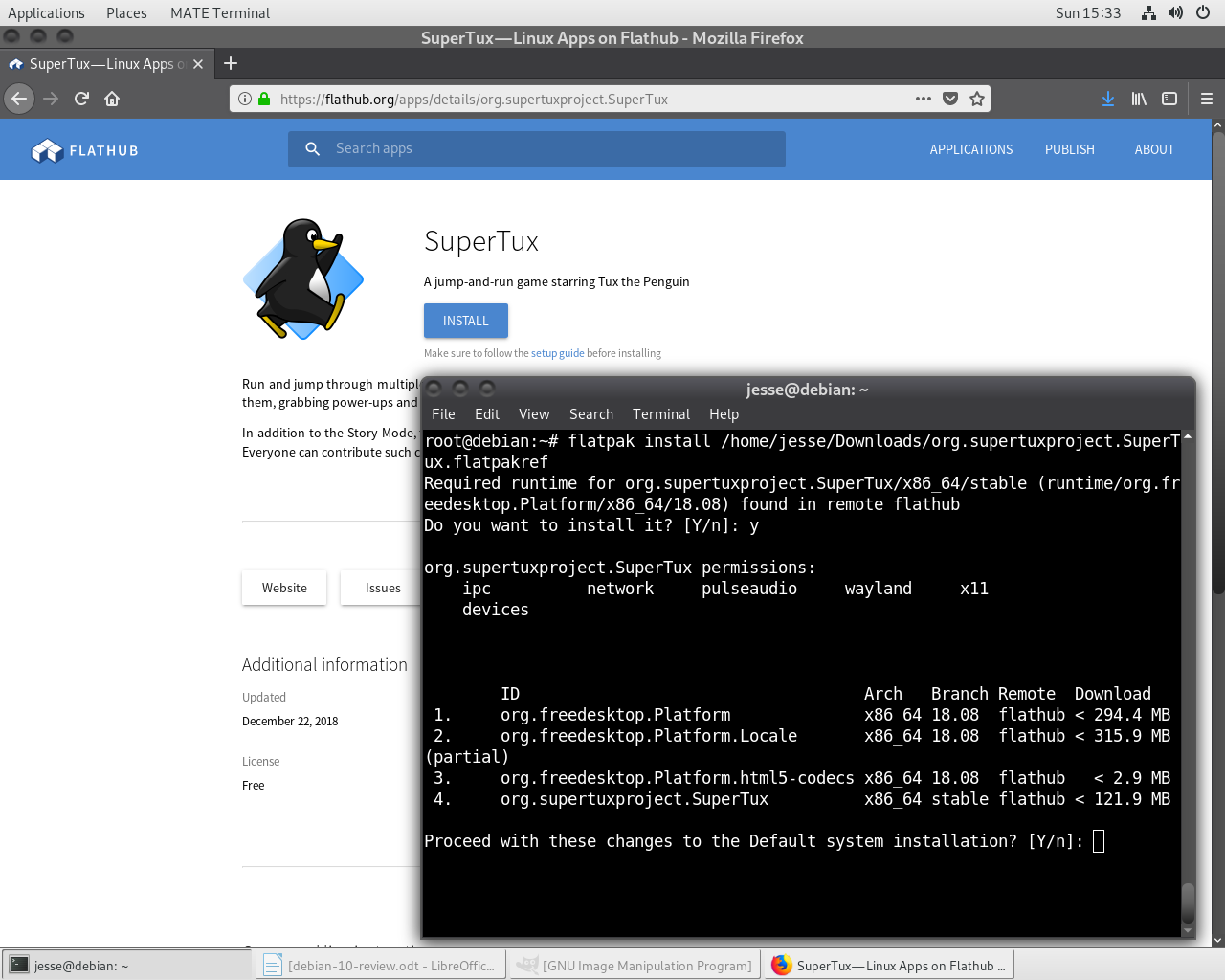Open terminal Edit menu
The image size is (1225, 980).
click(x=487, y=414)
